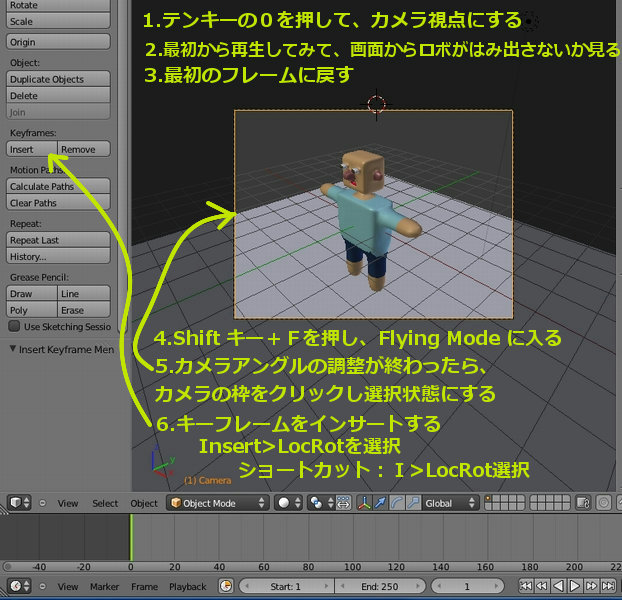
Task: Click the Start frame field
Action: click(286, 586)
